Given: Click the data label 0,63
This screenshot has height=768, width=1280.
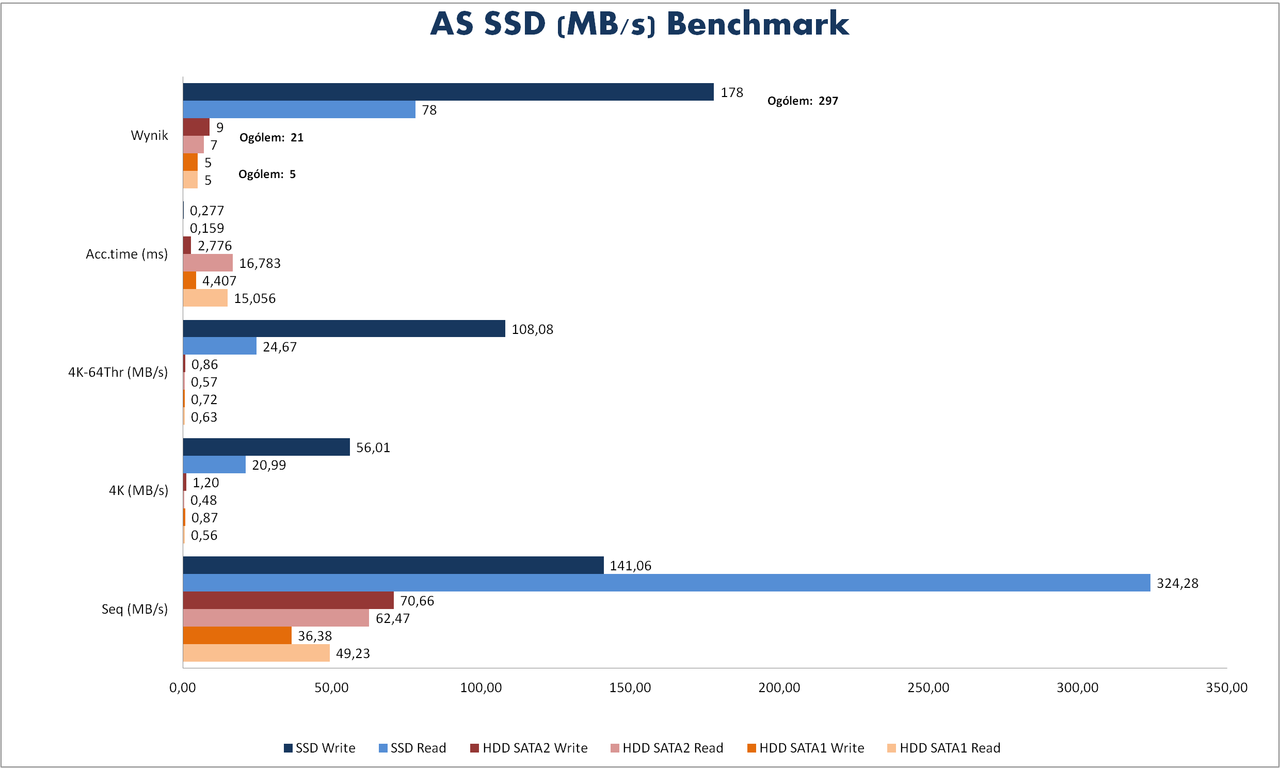Looking at the screenshot, I should (204, 418).
